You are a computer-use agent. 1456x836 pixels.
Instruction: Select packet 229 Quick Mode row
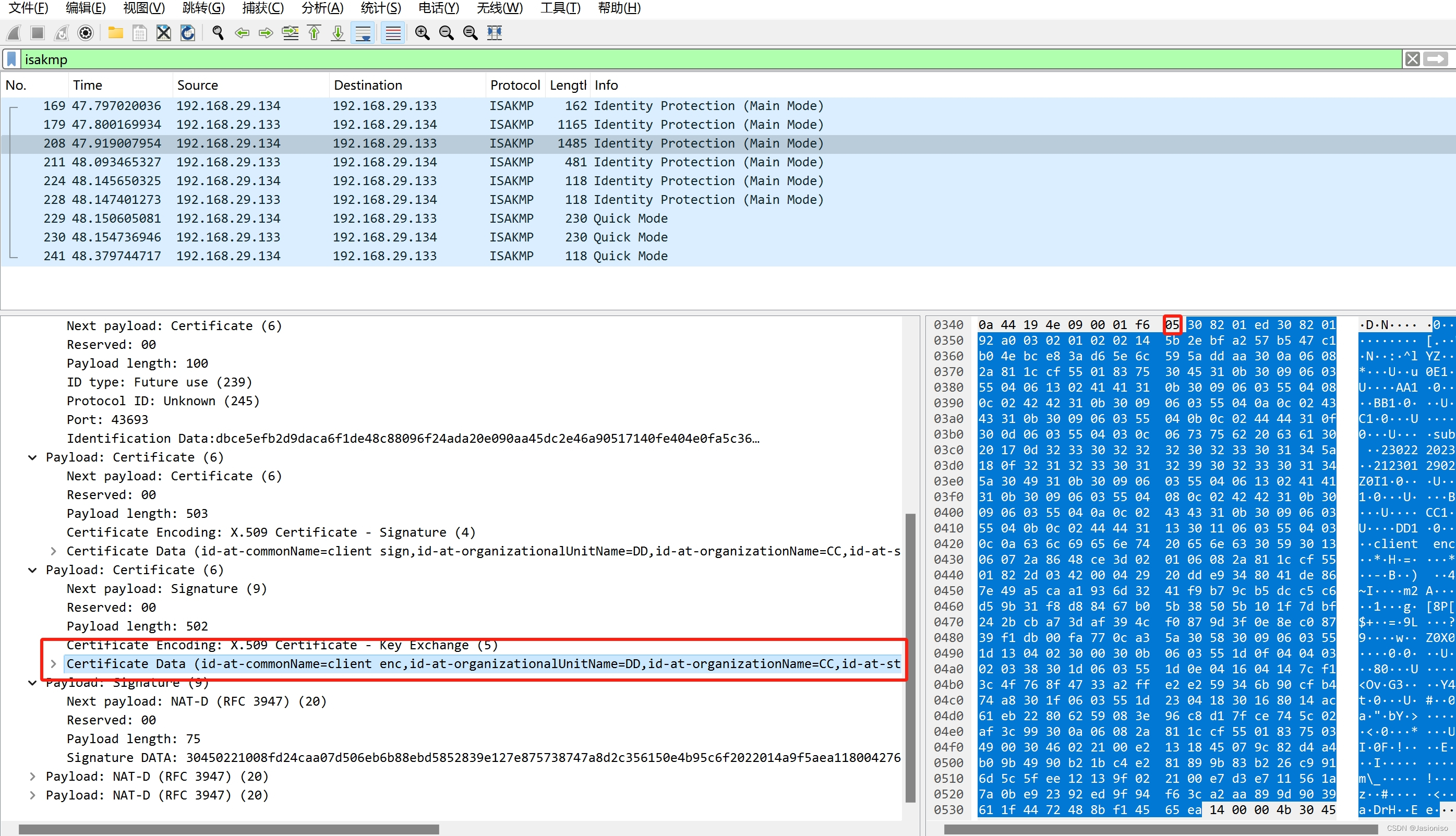pos(402,218)
